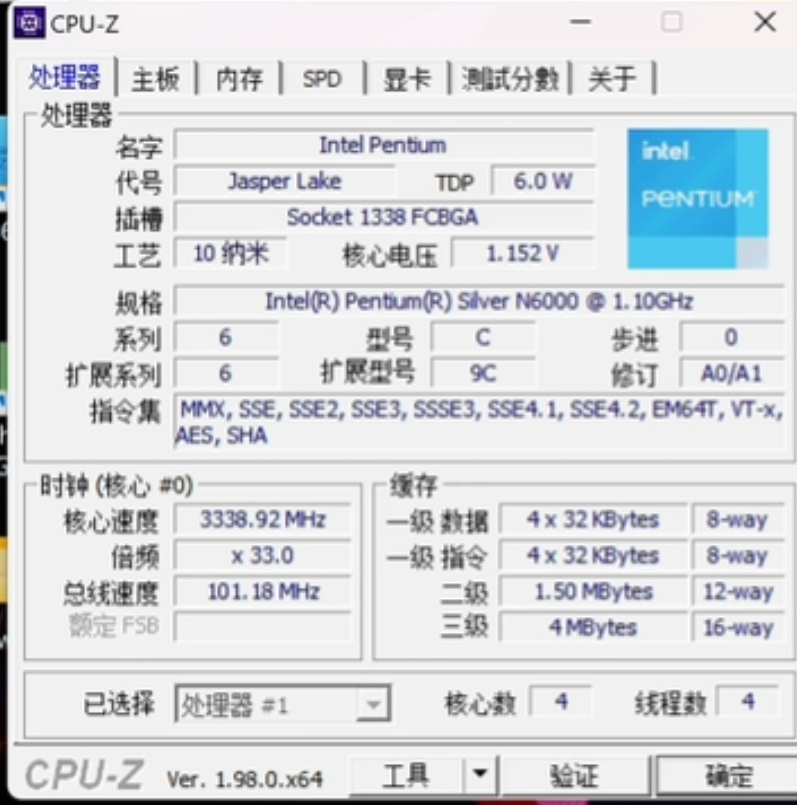
Task: Click the 核心数 value 4
Action: pyautogui.click(x=561, y=701)
